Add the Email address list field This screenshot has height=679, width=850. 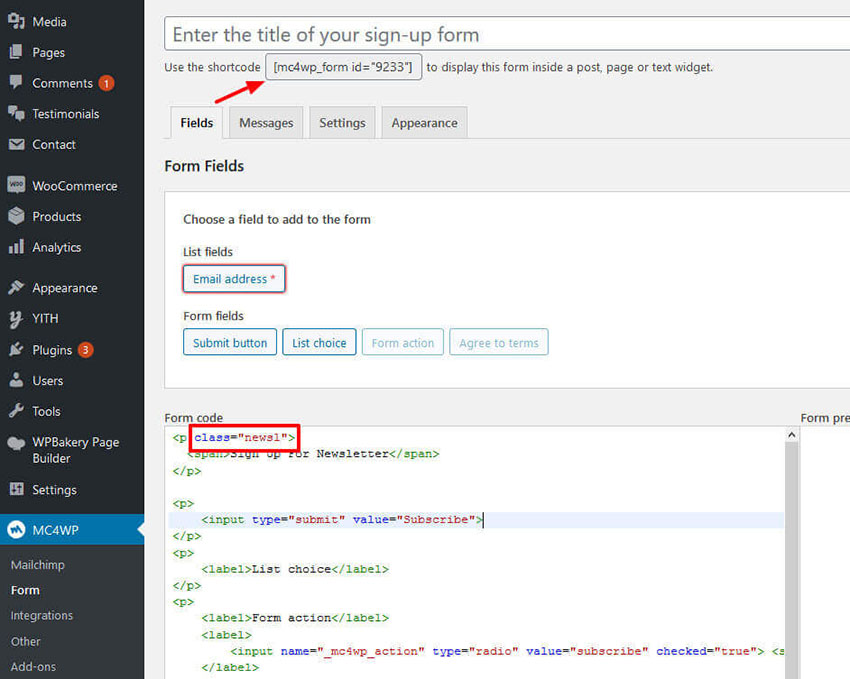(x=234, y=279)
